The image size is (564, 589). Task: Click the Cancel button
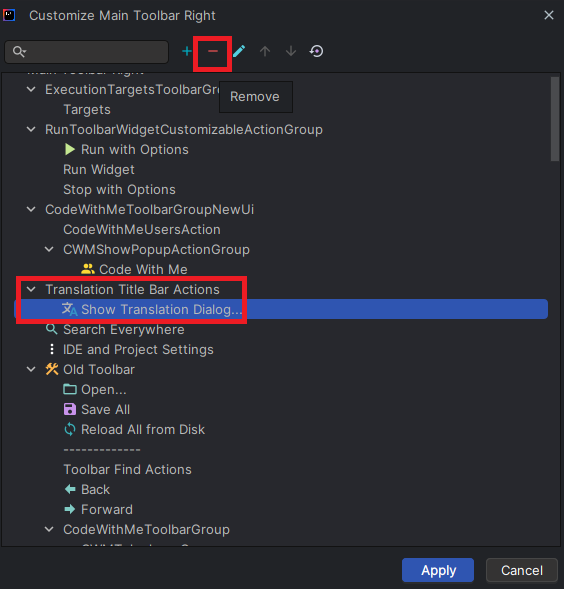(x=522, y=570)
